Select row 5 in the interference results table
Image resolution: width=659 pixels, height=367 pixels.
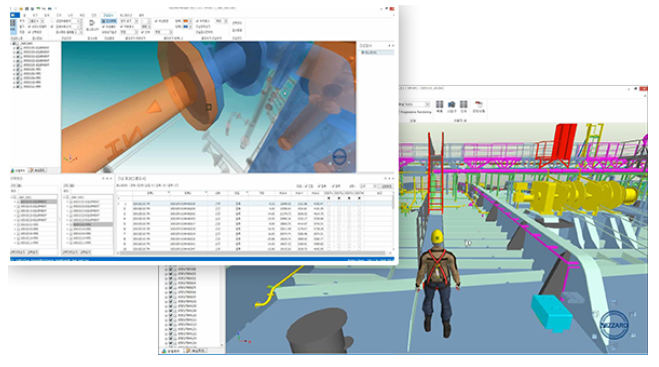254,224
